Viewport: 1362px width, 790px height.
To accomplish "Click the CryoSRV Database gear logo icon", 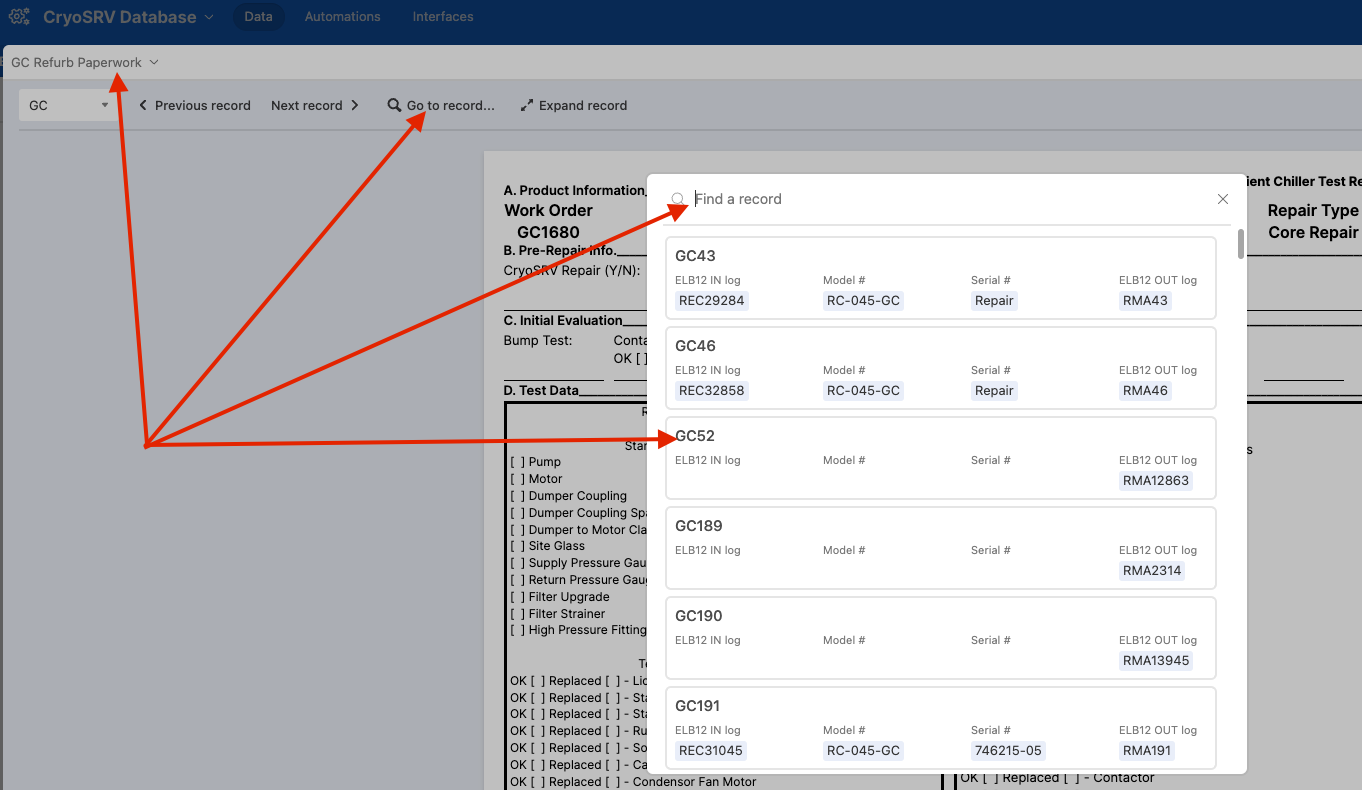I will (x=19, y=17).
